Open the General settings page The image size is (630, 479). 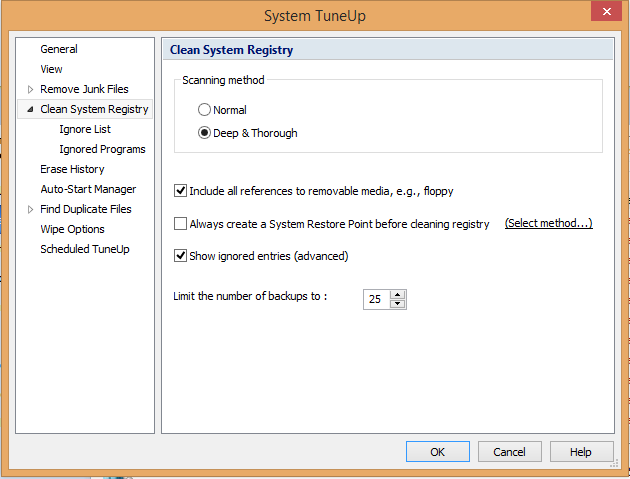59,49
